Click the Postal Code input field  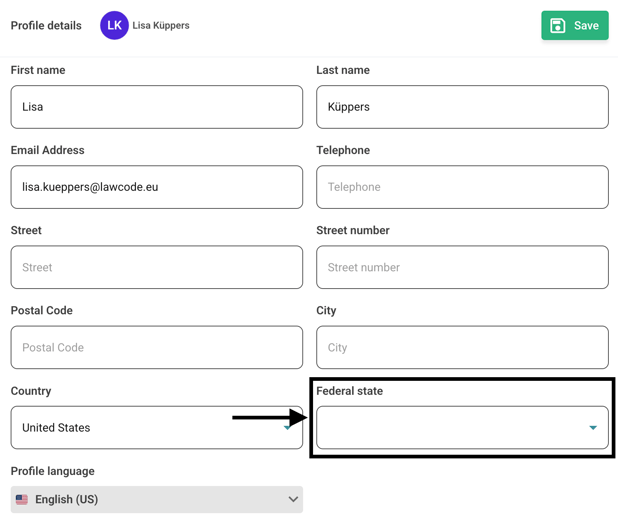[x=156, y=348]
